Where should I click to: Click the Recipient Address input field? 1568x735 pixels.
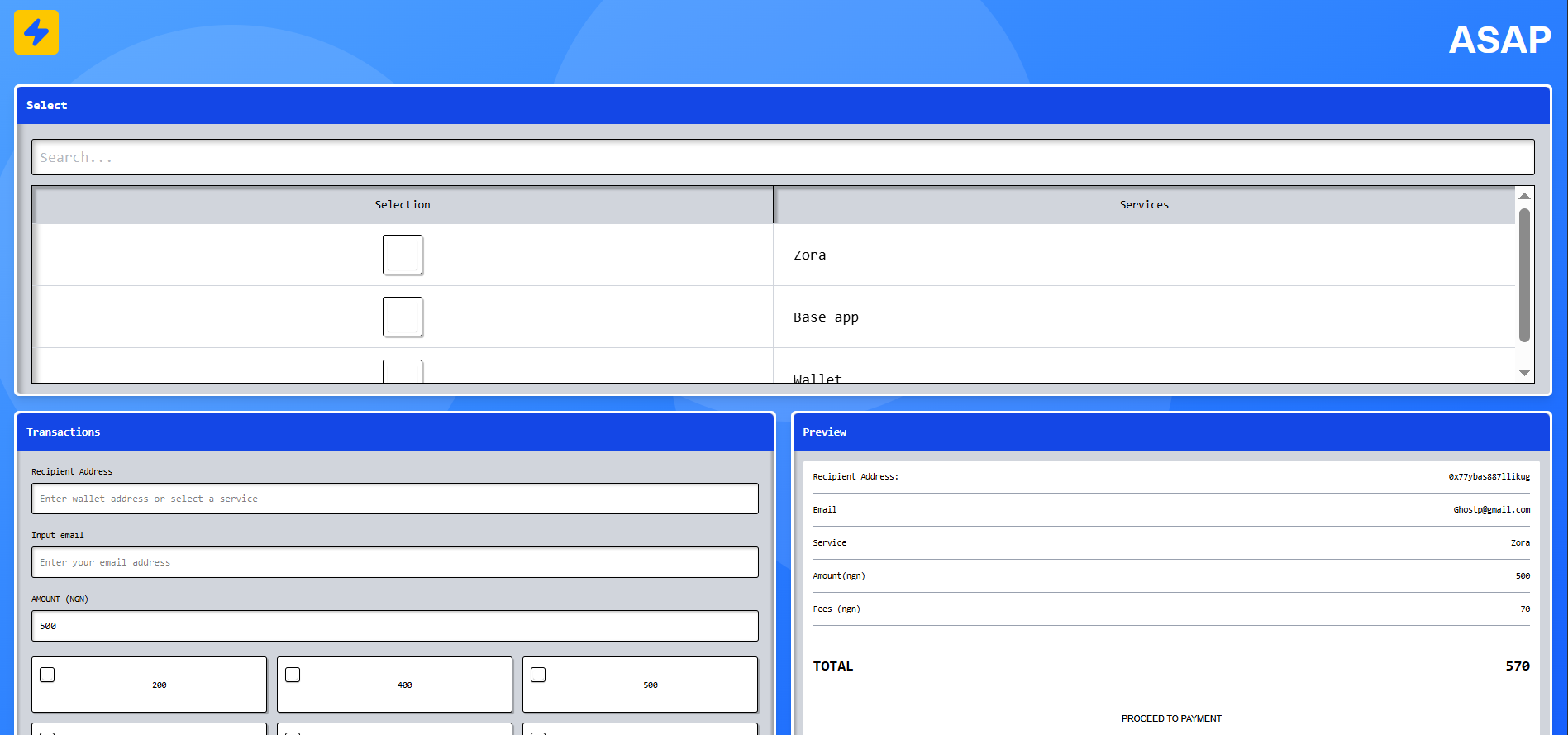click(394, 499)
